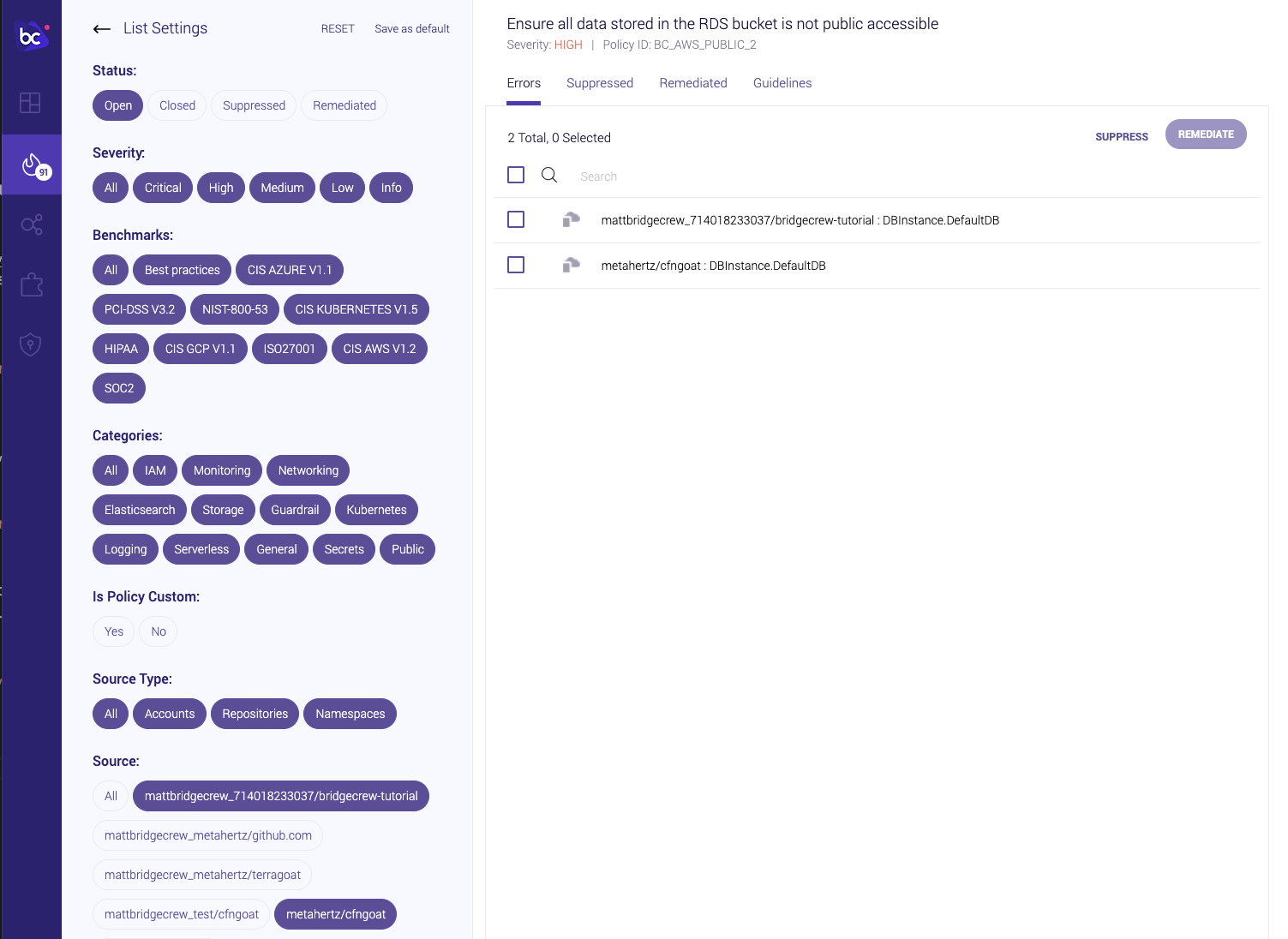Click the REMEDIATE button
Screen dimensions: 1288x939
[x=1206, y=135]
